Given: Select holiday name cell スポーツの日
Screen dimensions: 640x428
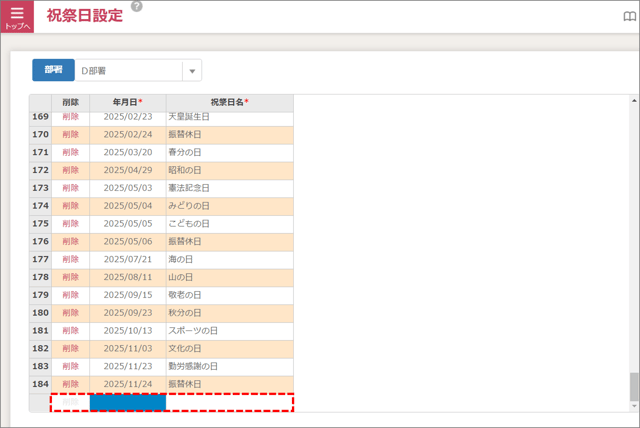Looking at the screenshot, I should pos(229,330).
